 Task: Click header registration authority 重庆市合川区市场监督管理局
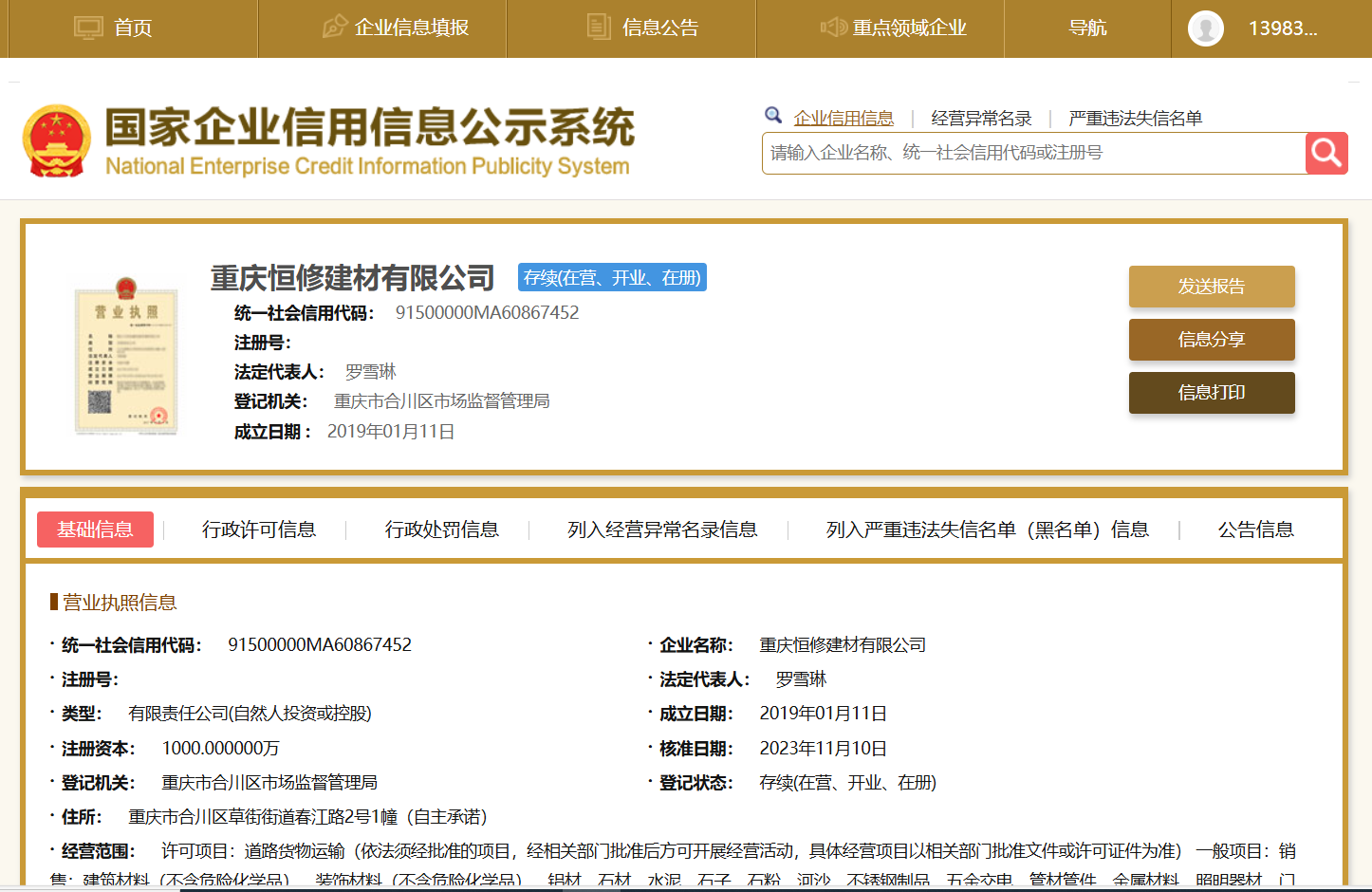[x=442, y=401]
